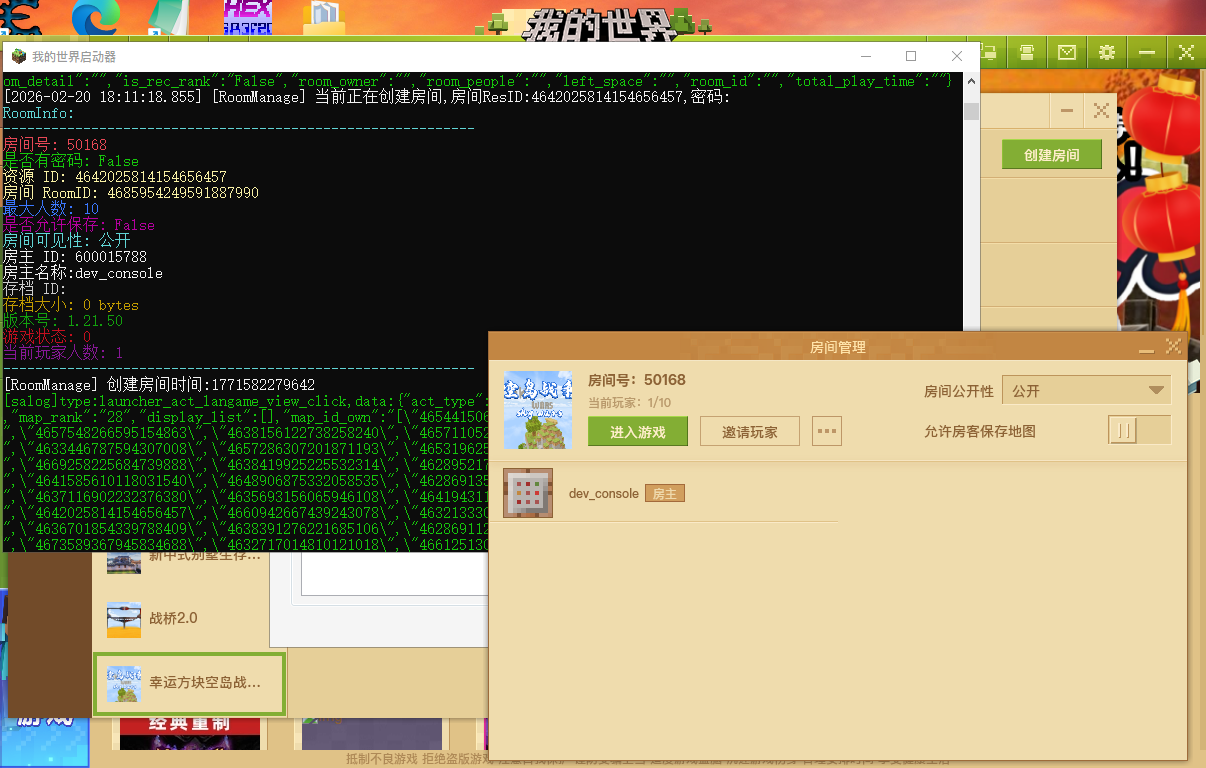Click the 房间可见性: 公开 console line
Image resolution: width=1206 pixels, height=768 pixels.
tap(67, 241)
